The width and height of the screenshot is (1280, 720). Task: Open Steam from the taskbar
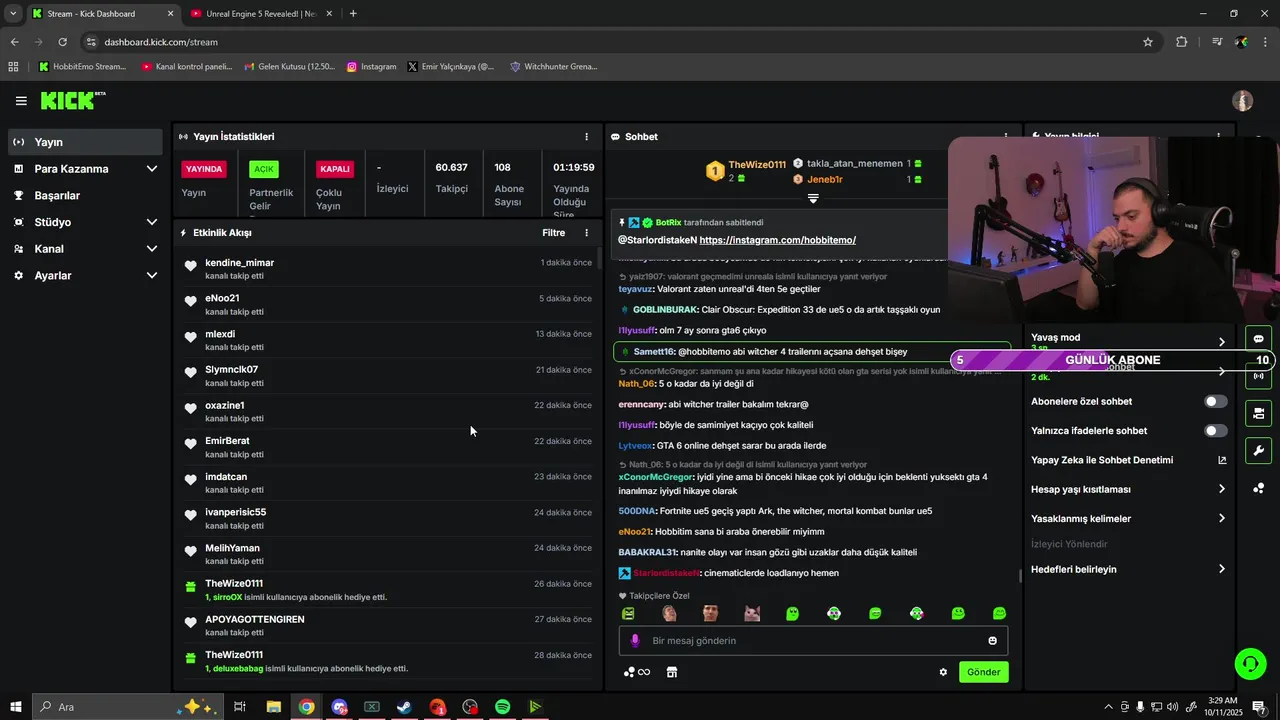404,707
